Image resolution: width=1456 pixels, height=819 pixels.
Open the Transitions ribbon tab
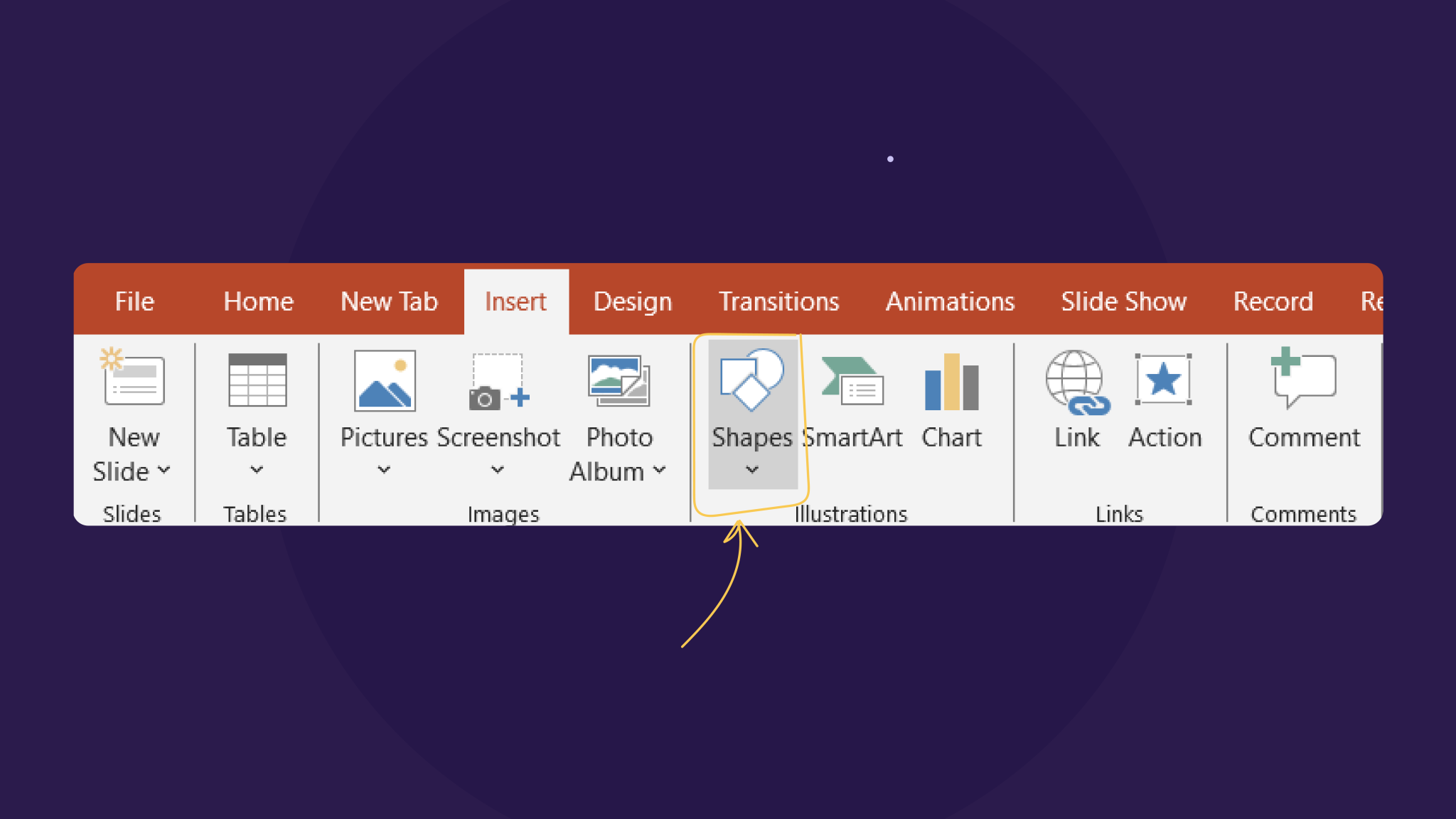click(778, 301)
